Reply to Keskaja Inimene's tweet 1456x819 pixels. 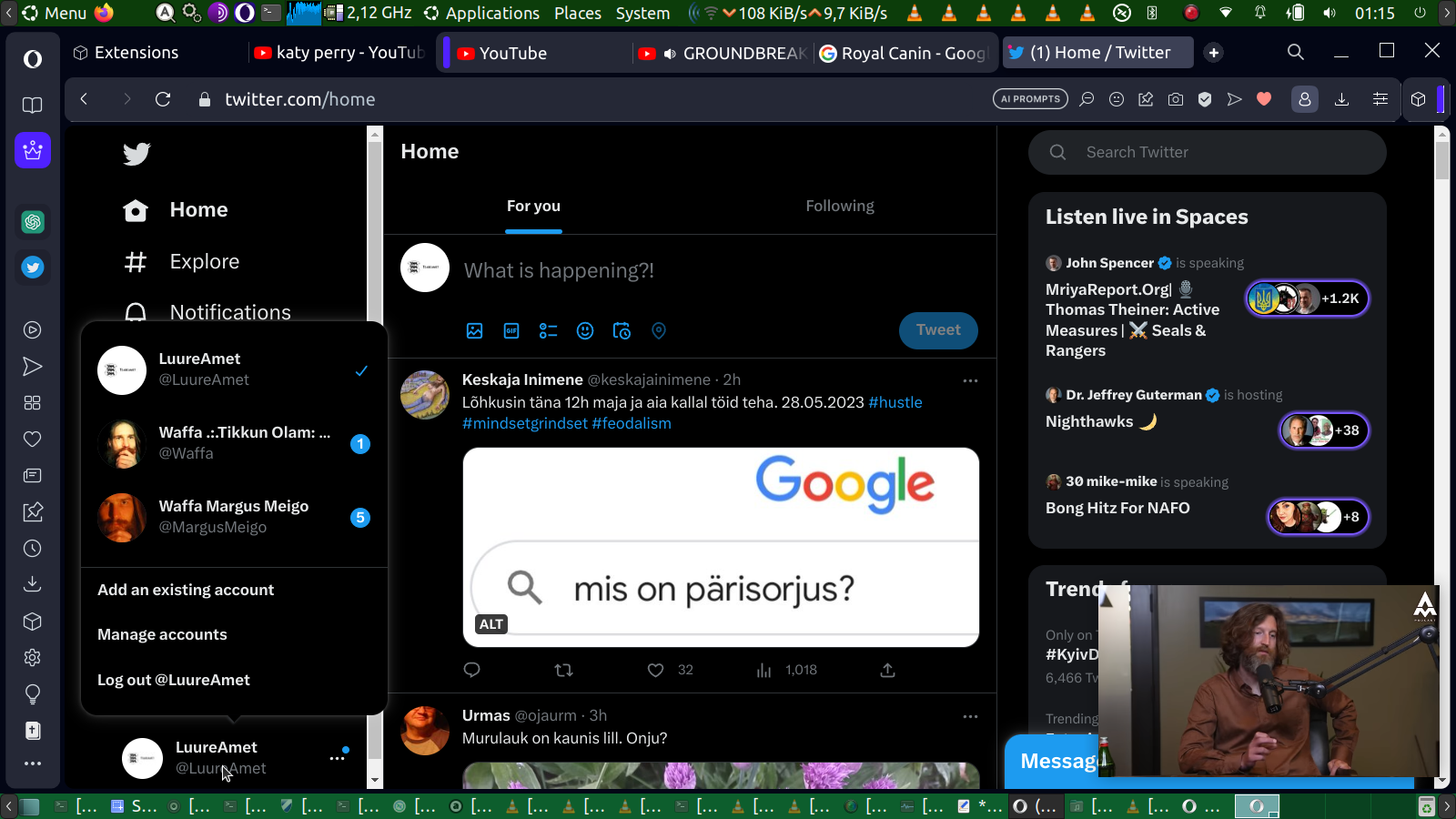point(471,671)
